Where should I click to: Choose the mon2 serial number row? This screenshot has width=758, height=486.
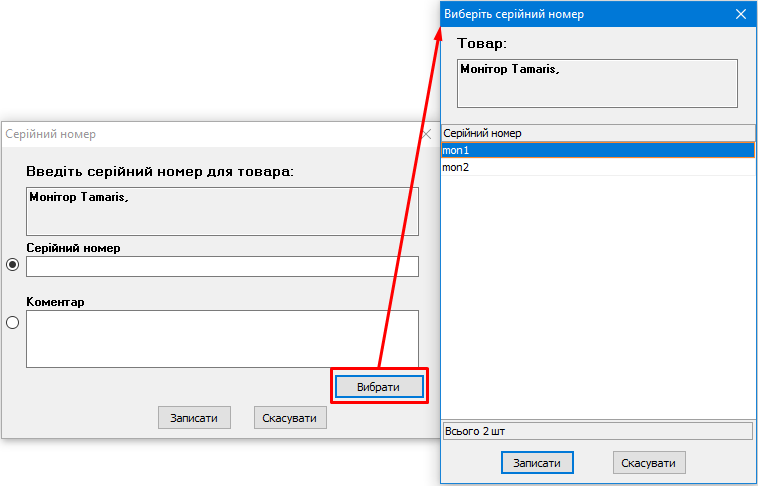click(597, 167)
